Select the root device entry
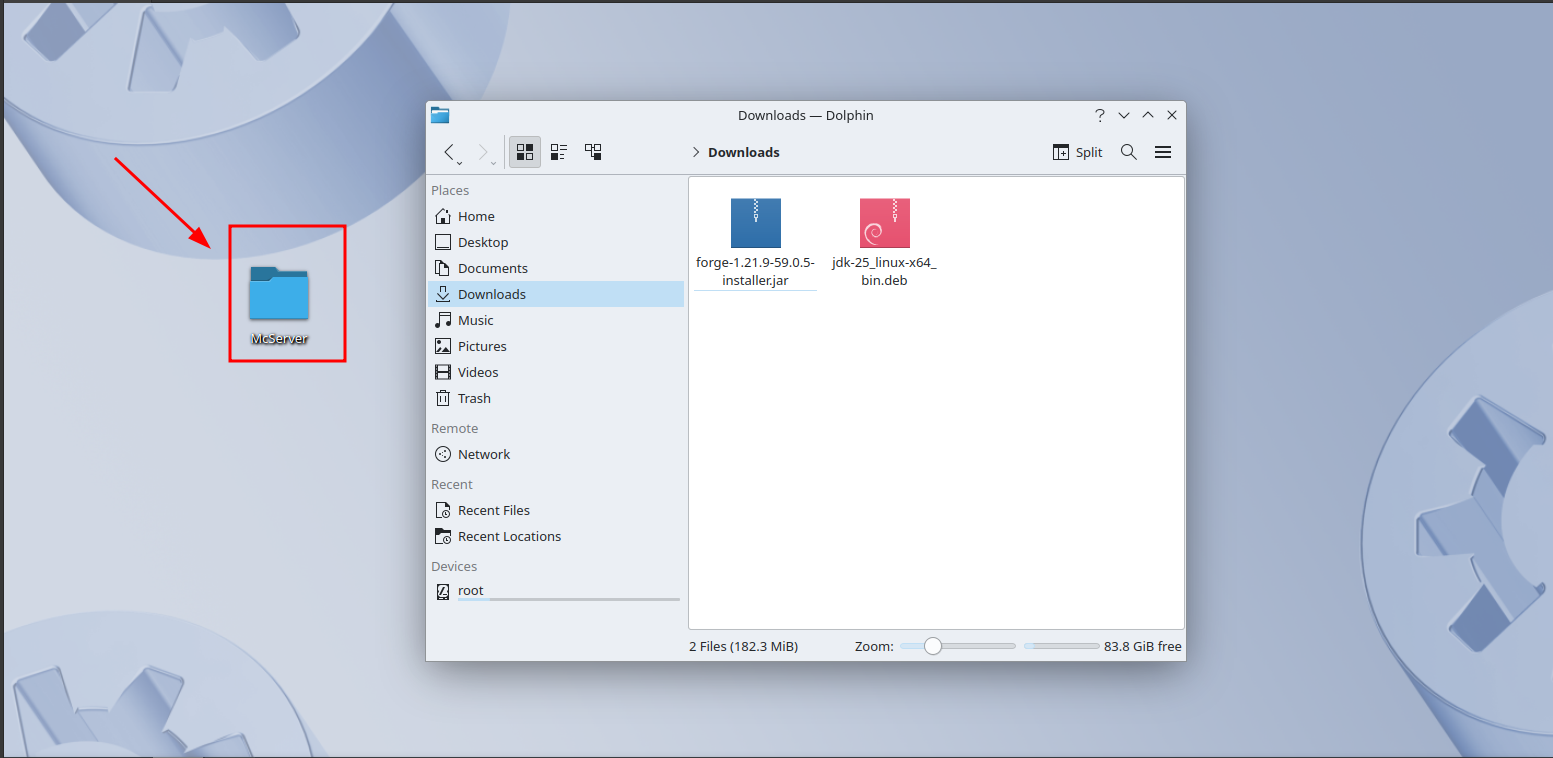The width and height of the screenshot is (1553, 758). [x=470, y=591]
